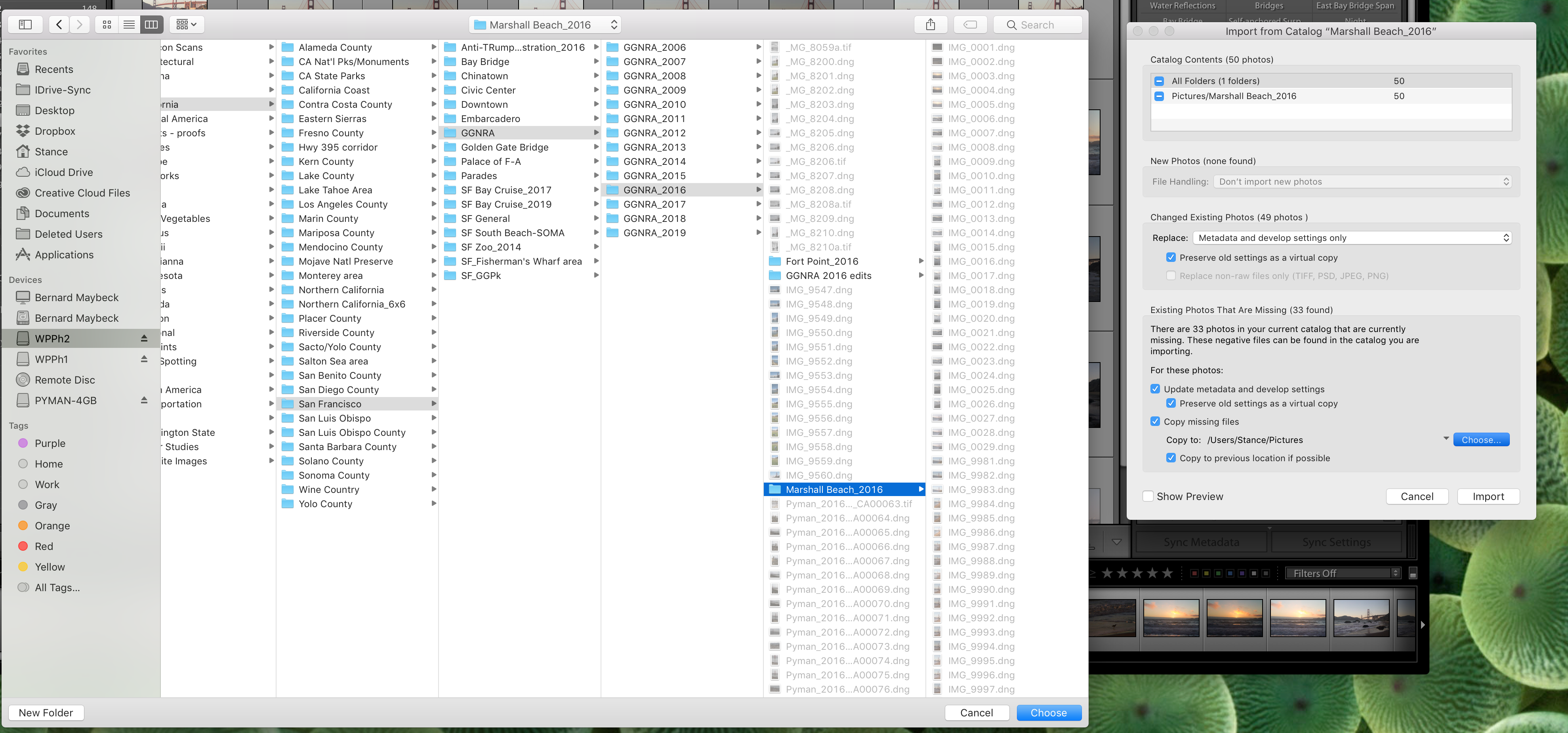
Task: Toggle the Finder sidebar icon
Action: point(25,24)
